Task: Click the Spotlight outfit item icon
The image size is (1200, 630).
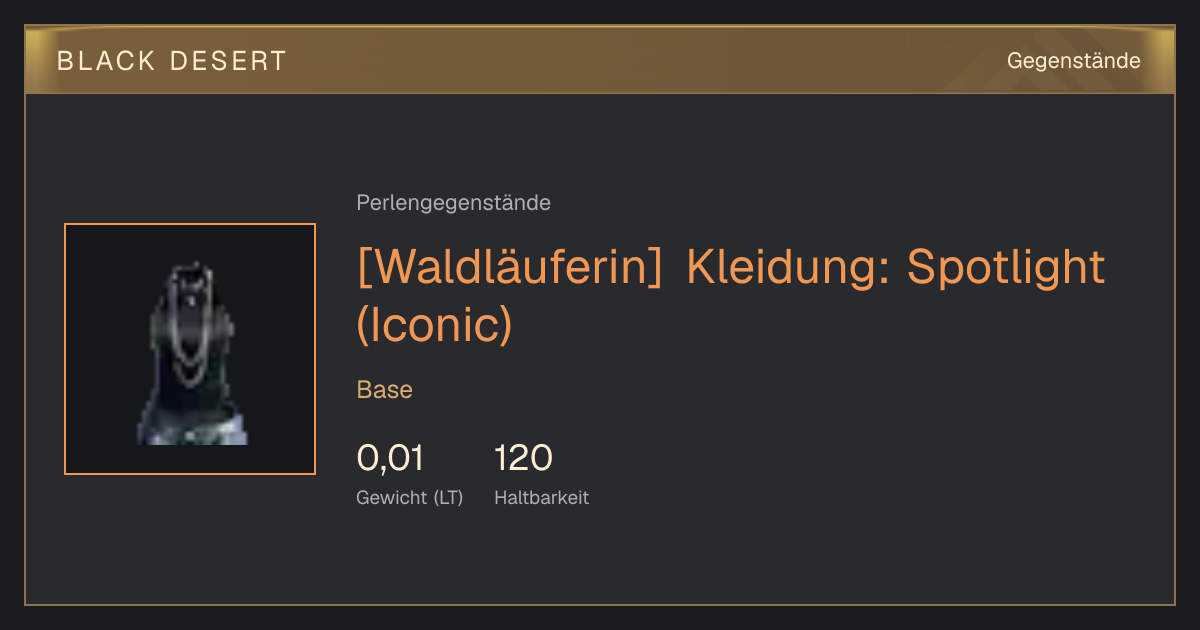Action: pyautogui.click(x=190, y=349)
